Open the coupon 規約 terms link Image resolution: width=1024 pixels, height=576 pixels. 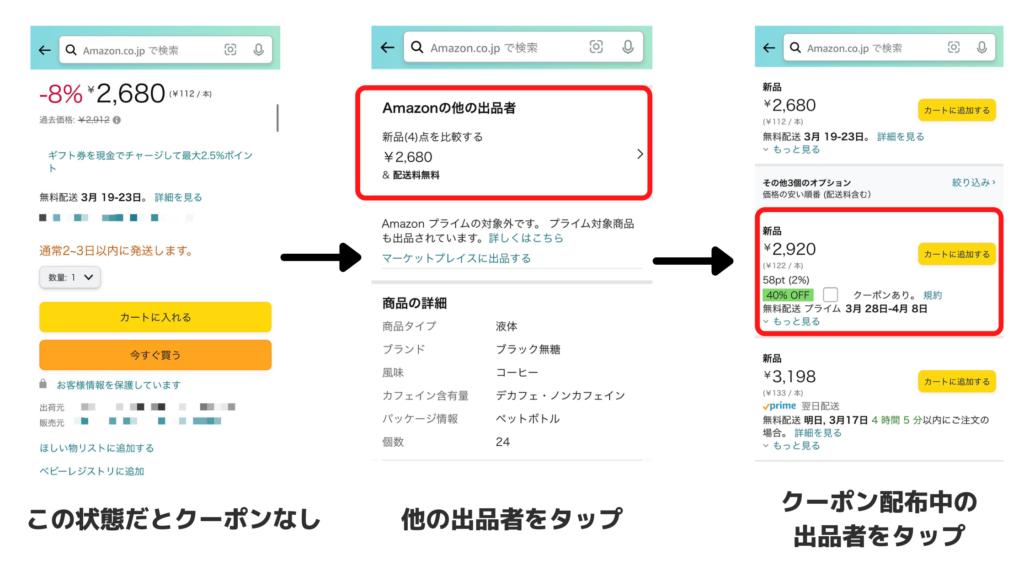pos(933,295)
